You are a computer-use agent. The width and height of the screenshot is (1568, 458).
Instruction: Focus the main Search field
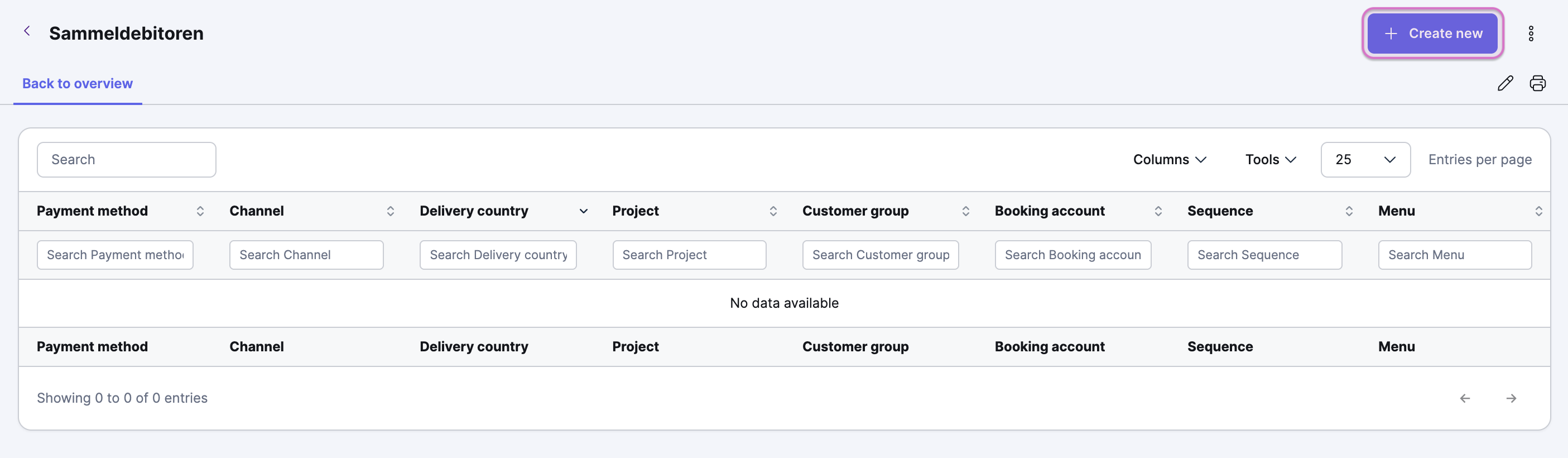[127, 160]
